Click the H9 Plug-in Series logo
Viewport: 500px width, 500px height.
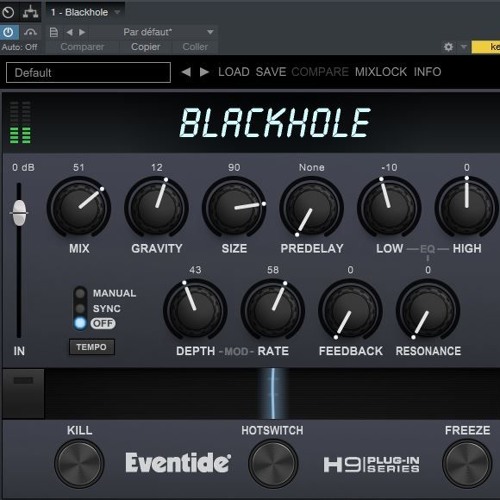[371, 464]
